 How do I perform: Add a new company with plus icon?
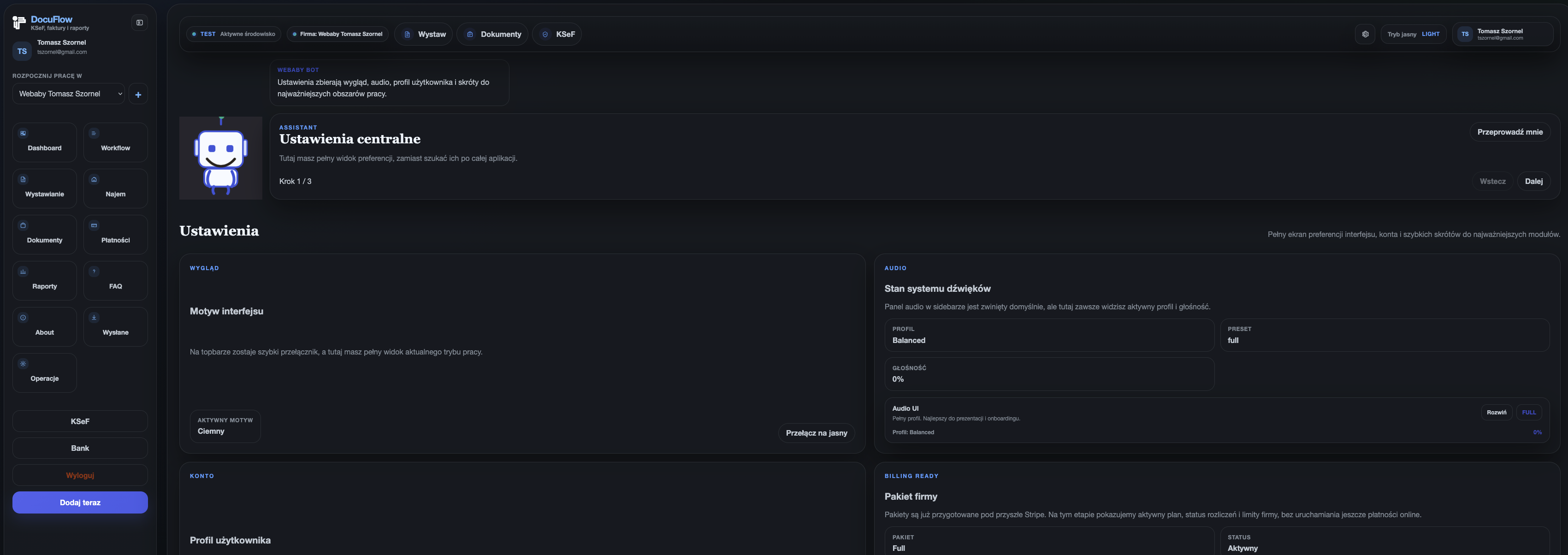click(x=138, y=94)
